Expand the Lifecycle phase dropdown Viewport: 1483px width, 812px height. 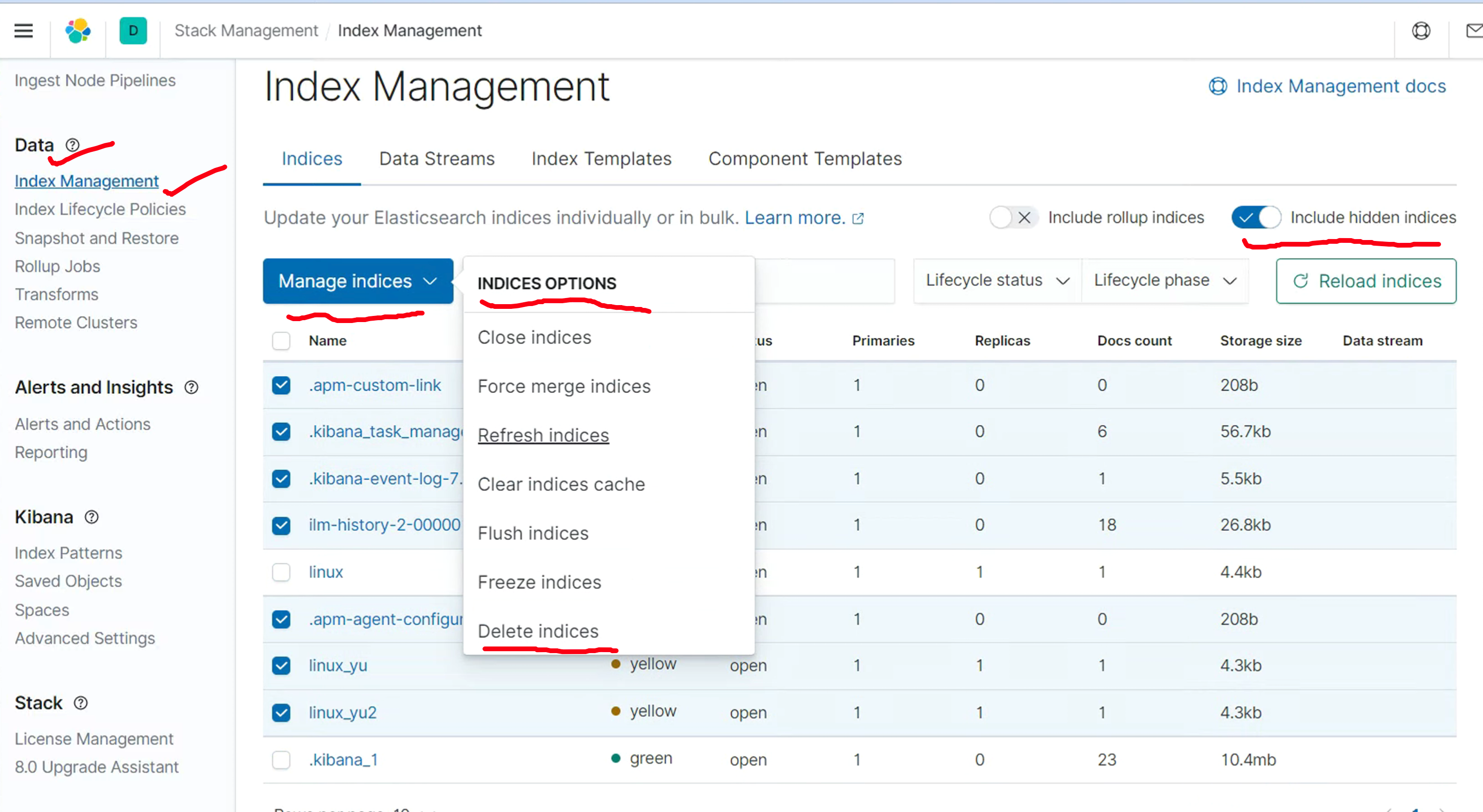[1165, 280]
